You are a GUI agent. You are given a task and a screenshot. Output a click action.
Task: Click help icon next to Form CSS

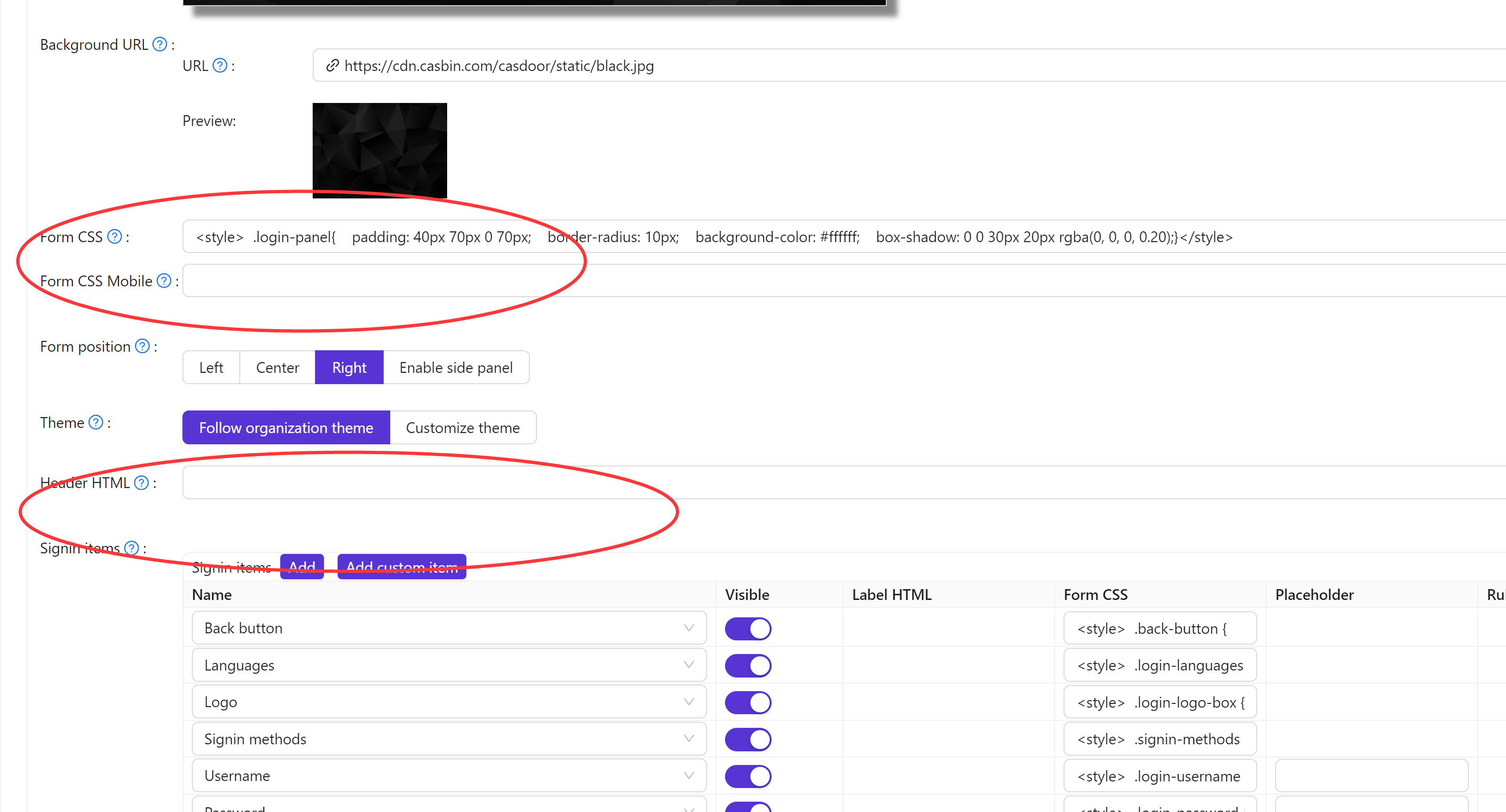point(115,237)
